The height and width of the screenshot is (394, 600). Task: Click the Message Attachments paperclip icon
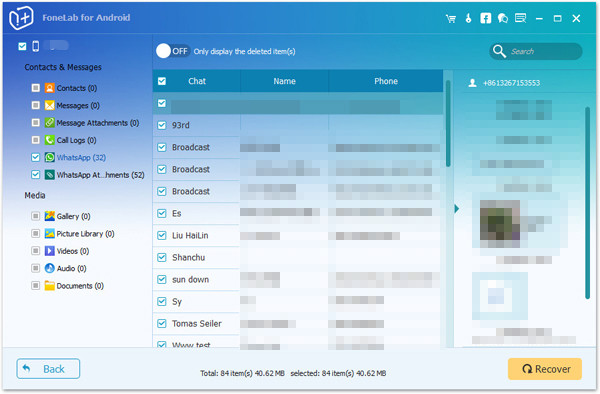[x=50, y=122]
